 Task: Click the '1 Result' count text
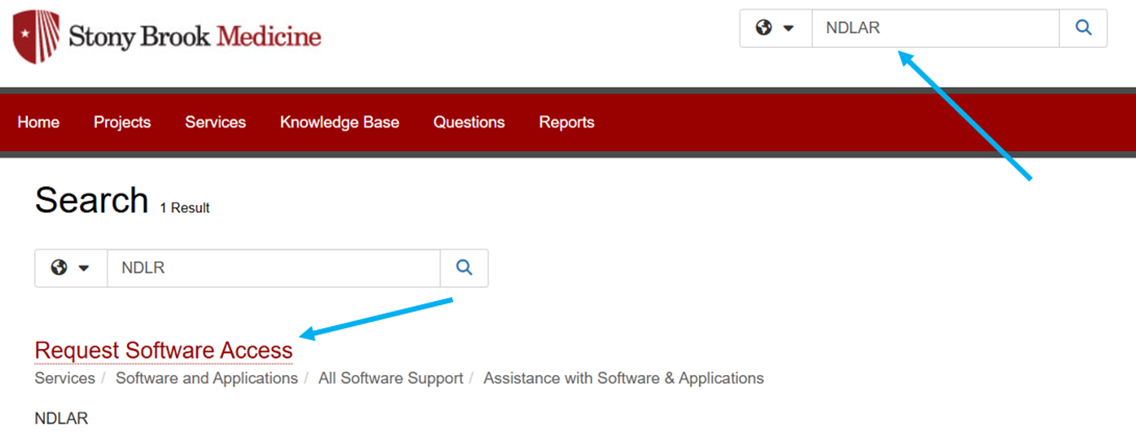185,208
